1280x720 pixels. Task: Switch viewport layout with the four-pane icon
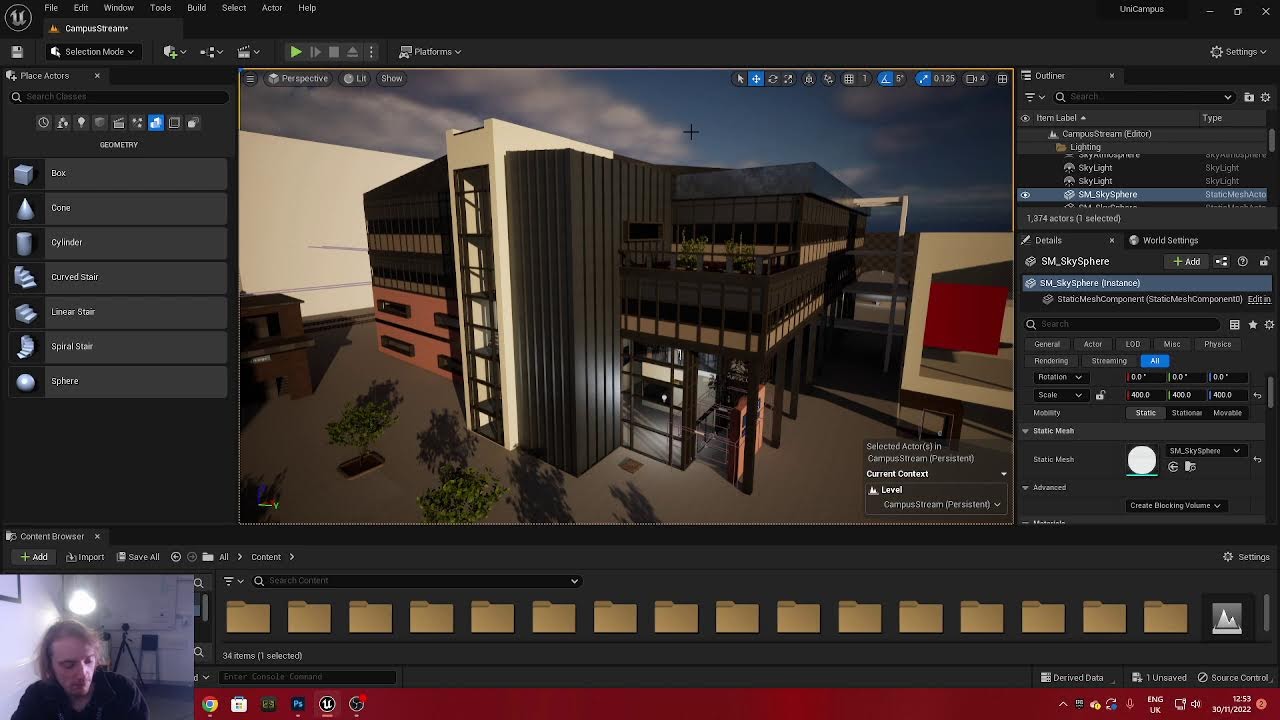pos(1002,78)
